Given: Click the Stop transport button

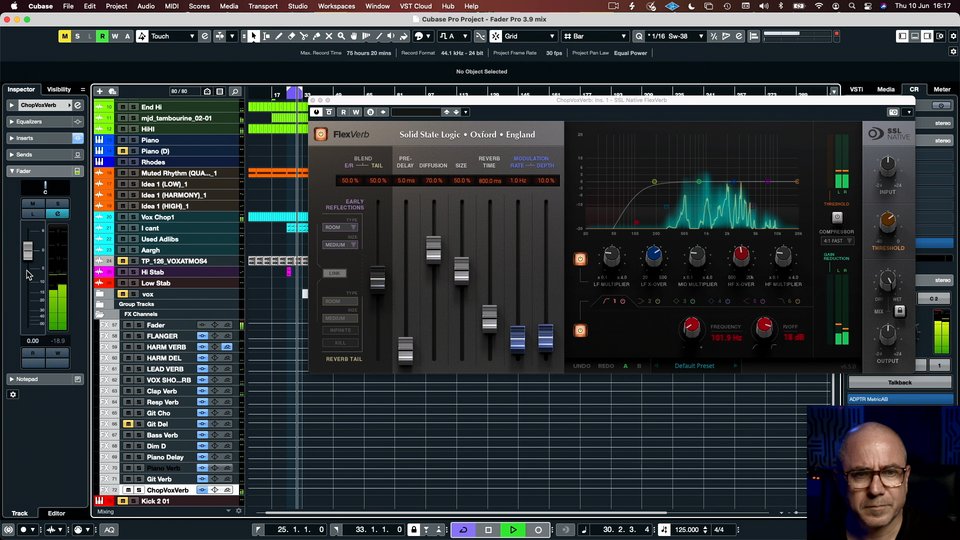Looking at the screenshot, I should [488, 530].
